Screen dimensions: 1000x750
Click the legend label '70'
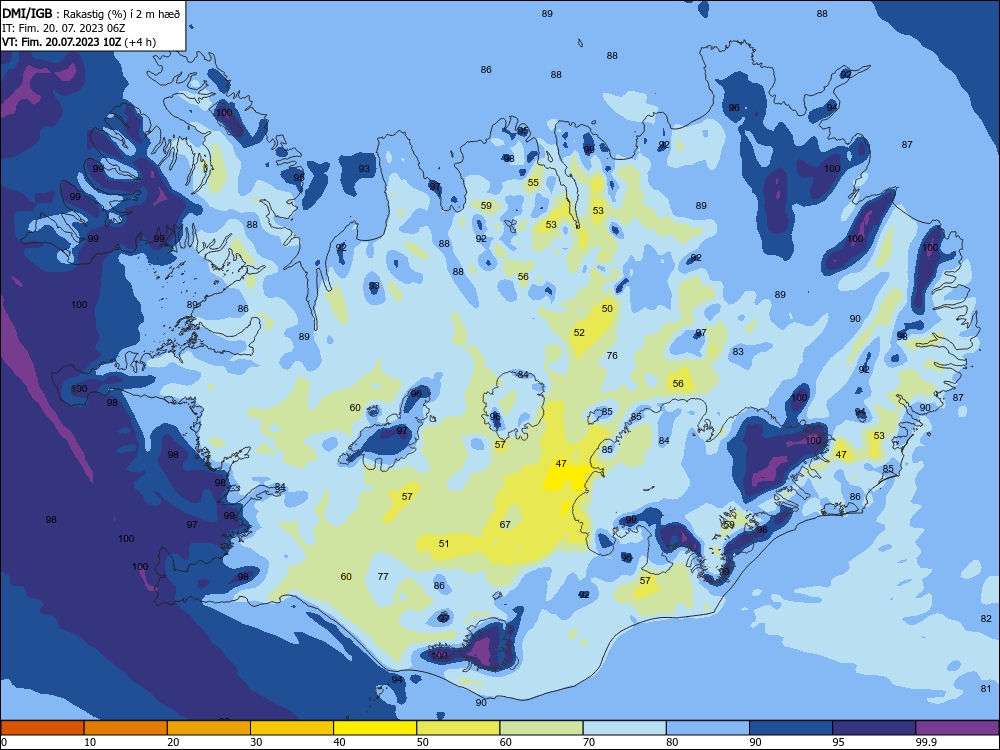(x=589, y=742)
